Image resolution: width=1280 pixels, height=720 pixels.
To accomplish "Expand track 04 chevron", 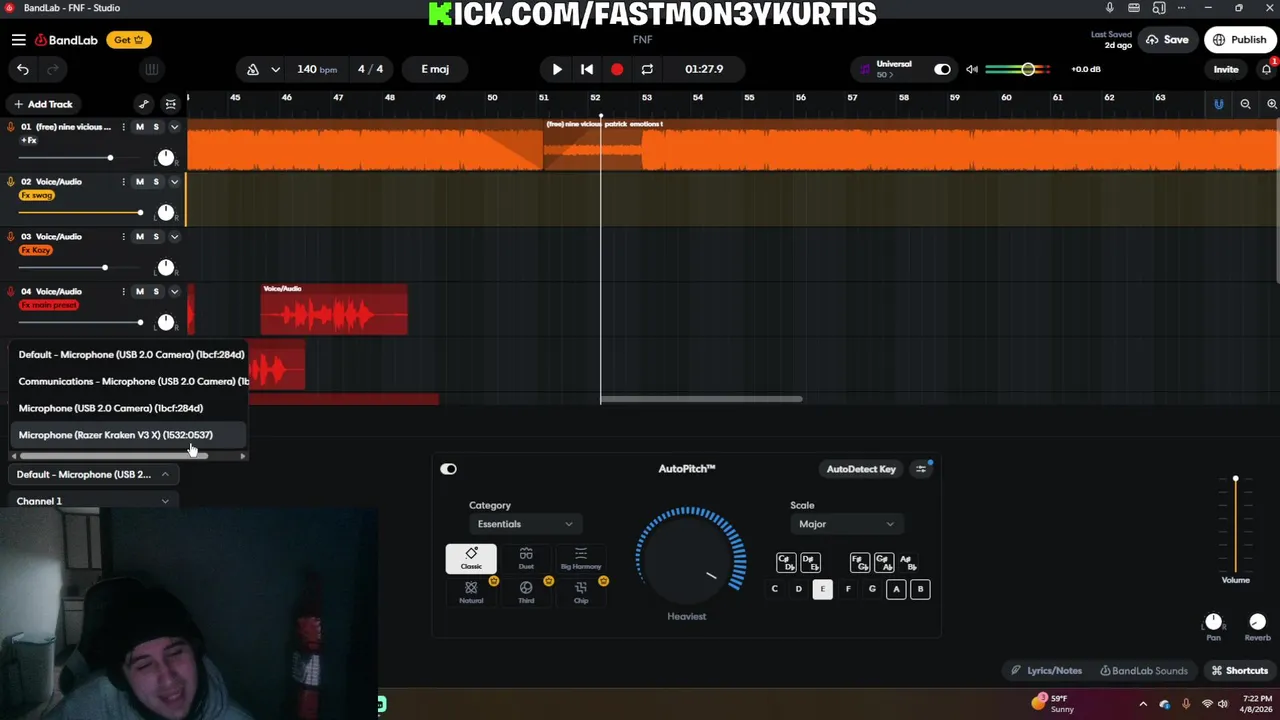I will [x=174, y=292].
